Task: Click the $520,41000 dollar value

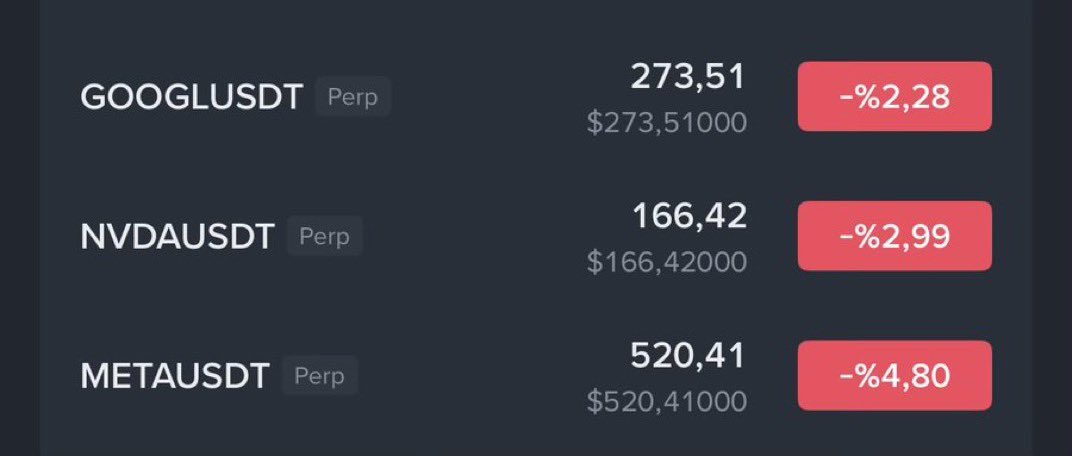Action: pos(667,401)
